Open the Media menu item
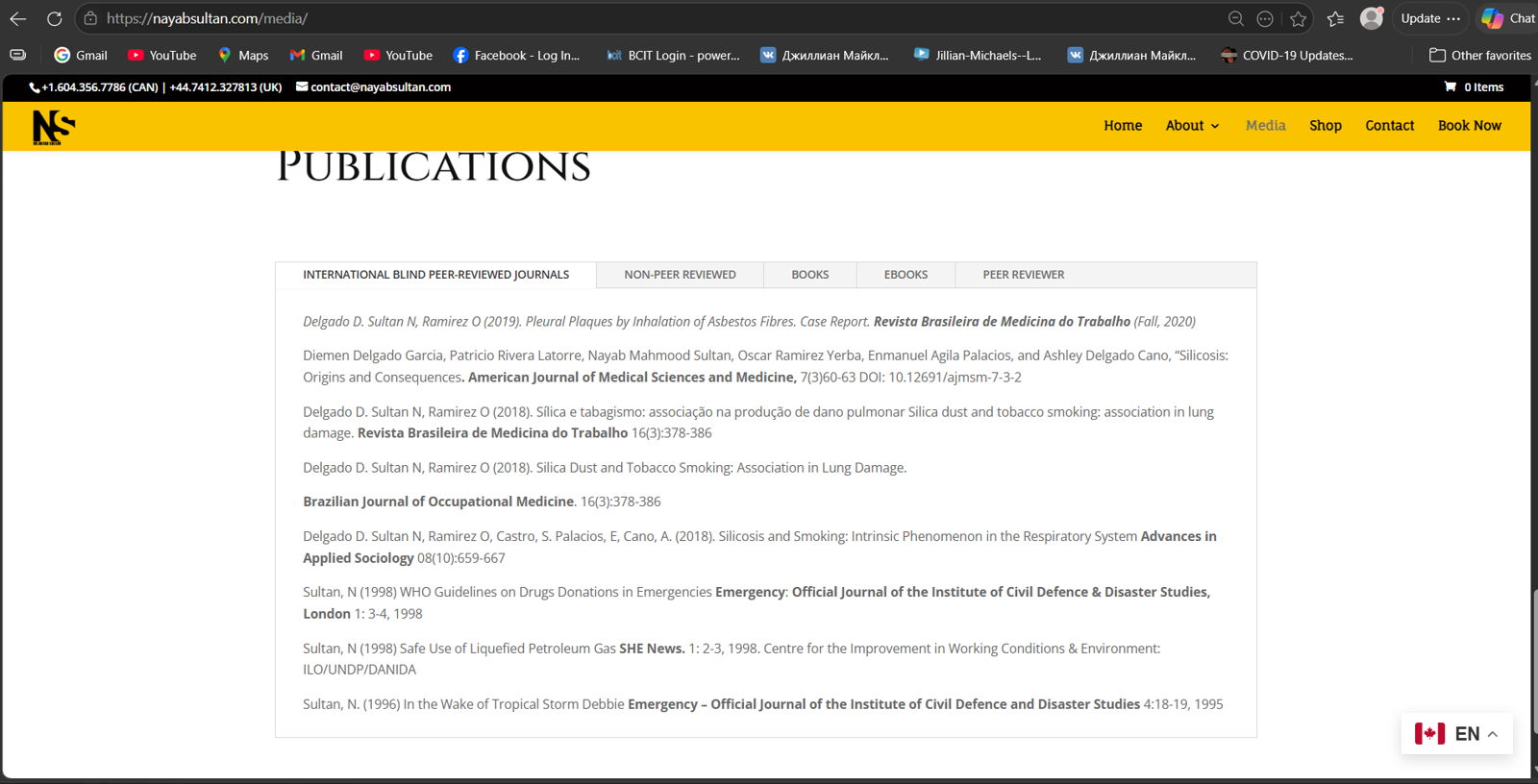The width and height of the screenshot is (1538, 784). [1265, 126]
